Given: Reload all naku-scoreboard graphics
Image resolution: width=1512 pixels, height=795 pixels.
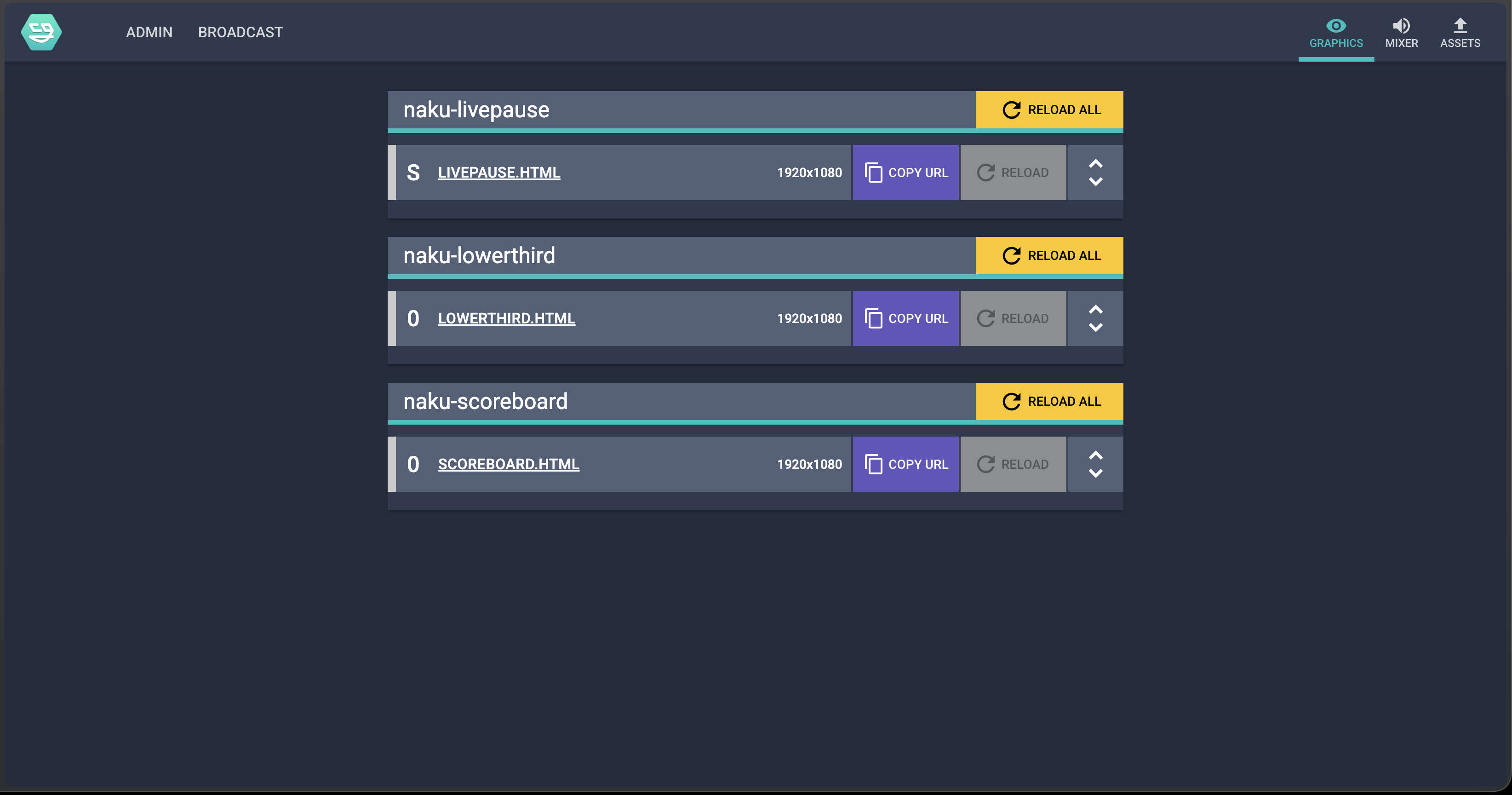Looking at the screenshot, I should click(x=1049, y=402).
